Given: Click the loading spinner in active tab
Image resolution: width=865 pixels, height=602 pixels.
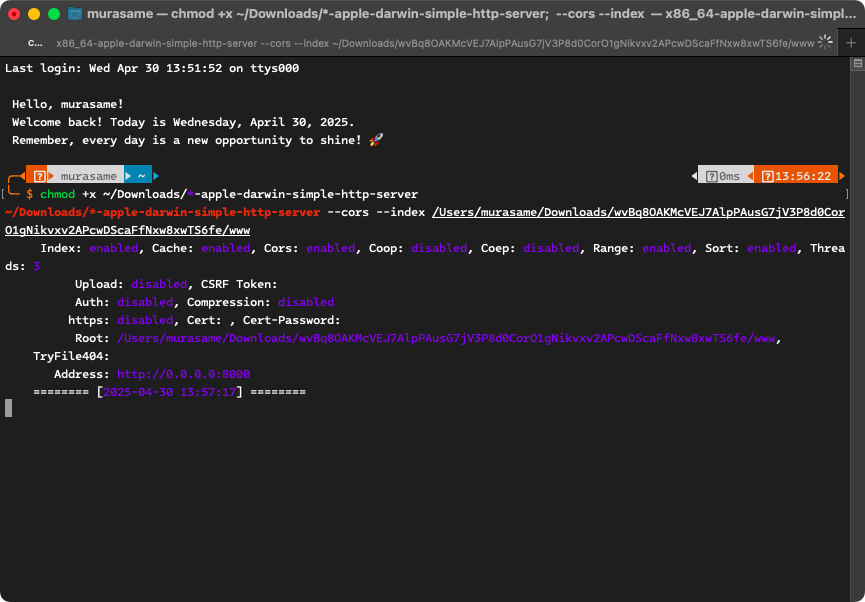Looking at the screenshot, I should tap(825, 43).
